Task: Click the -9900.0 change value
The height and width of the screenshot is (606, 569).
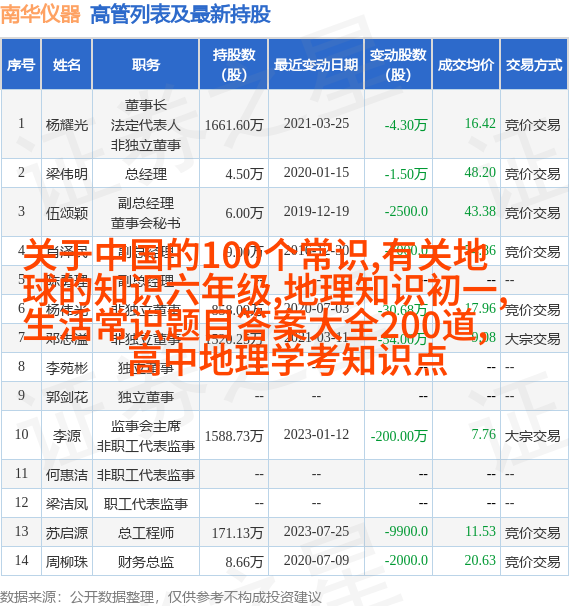Action: click(x=406, y=531)
